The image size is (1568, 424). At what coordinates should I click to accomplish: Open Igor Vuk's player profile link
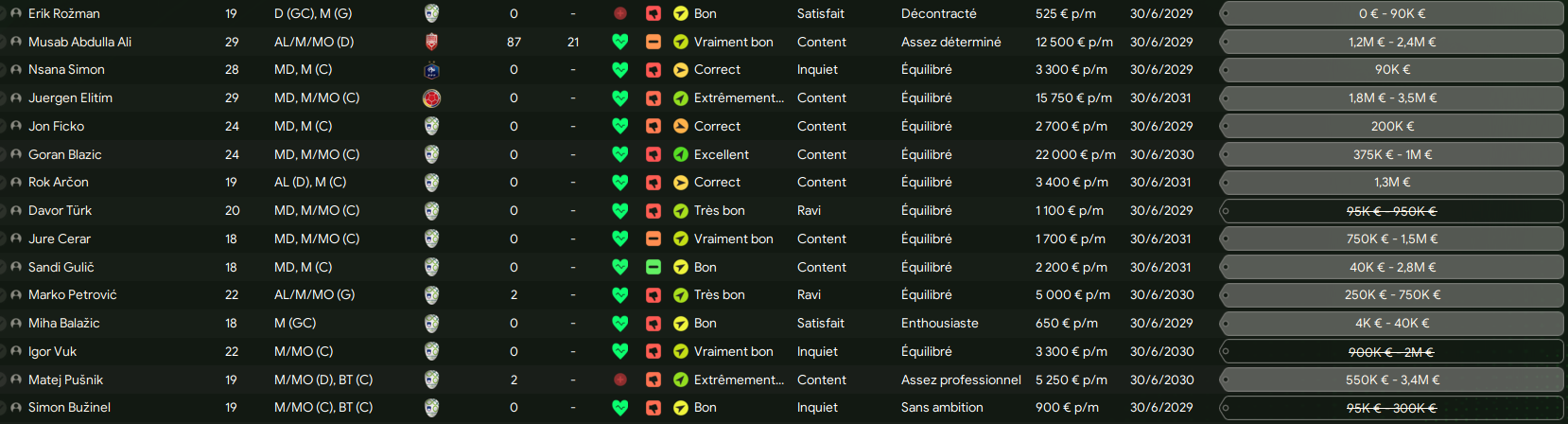pos(52,351)
